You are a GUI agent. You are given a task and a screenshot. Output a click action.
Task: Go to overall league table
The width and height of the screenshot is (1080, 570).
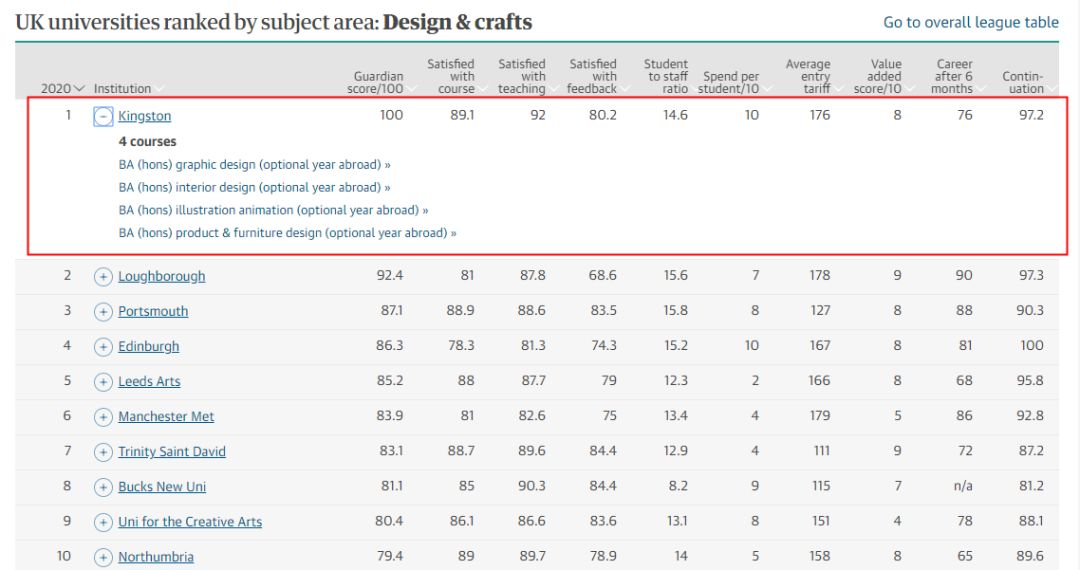[971, 23]
